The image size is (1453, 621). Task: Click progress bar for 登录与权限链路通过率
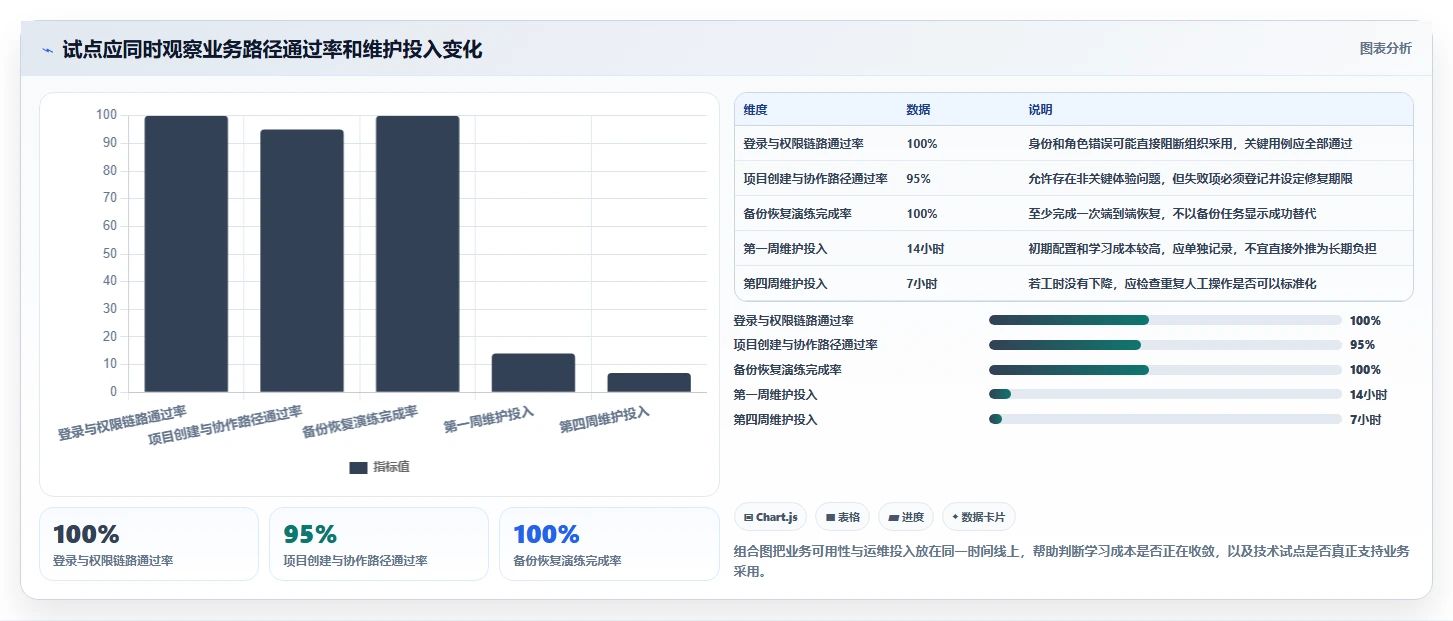(1165, 320)
